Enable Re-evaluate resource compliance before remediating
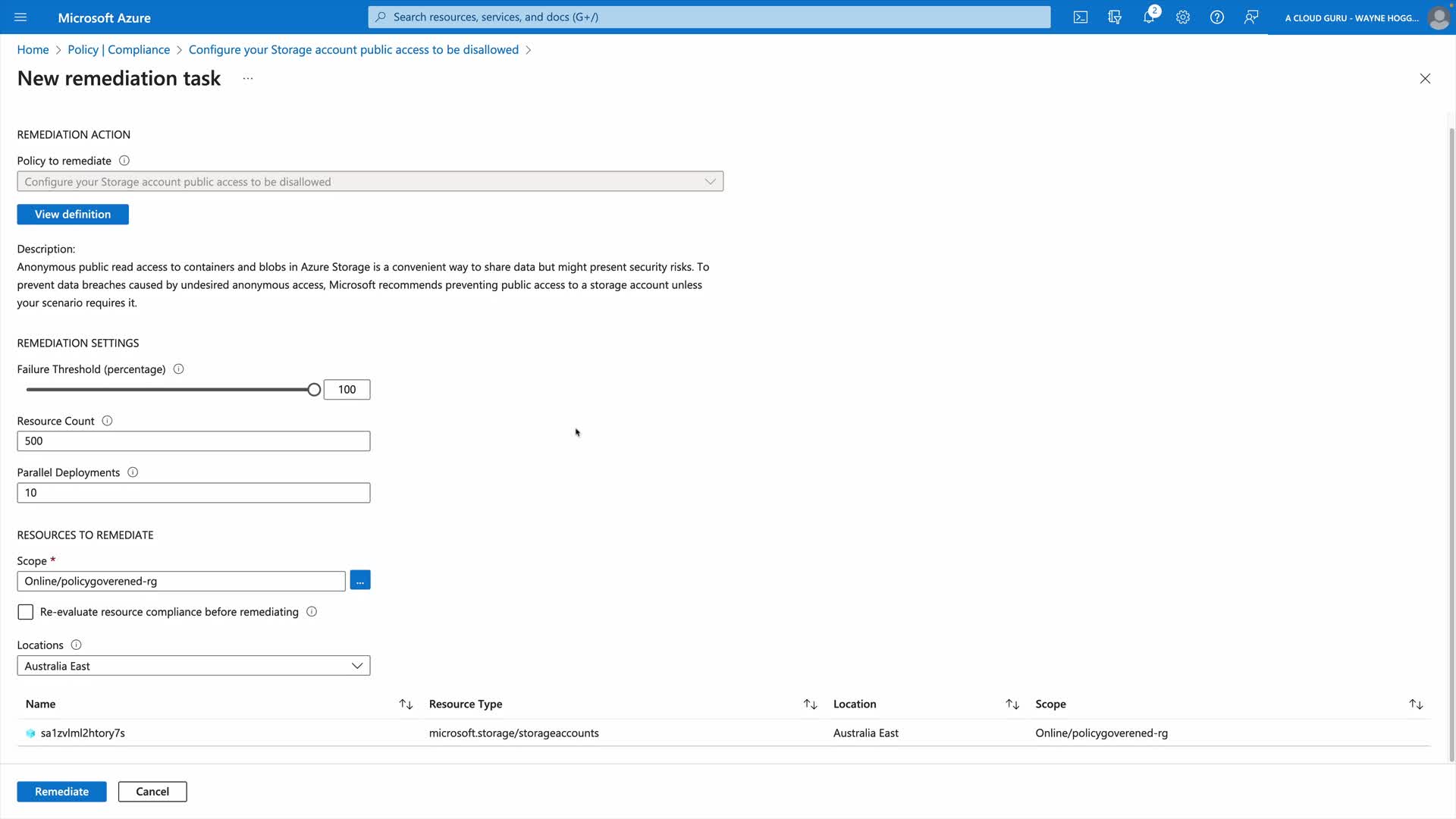1456x819 pixels. coord(26,612)
